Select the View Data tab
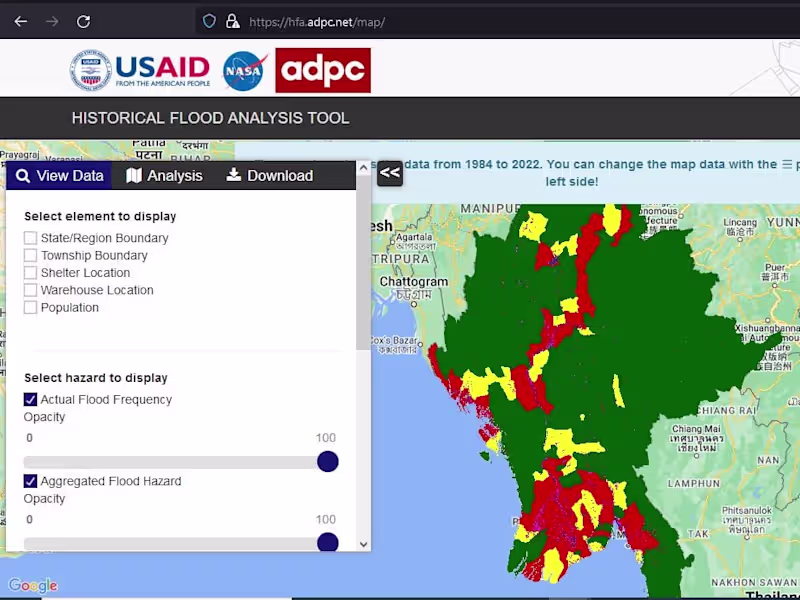The image size is (800, 600). click(x=59, y=176)
